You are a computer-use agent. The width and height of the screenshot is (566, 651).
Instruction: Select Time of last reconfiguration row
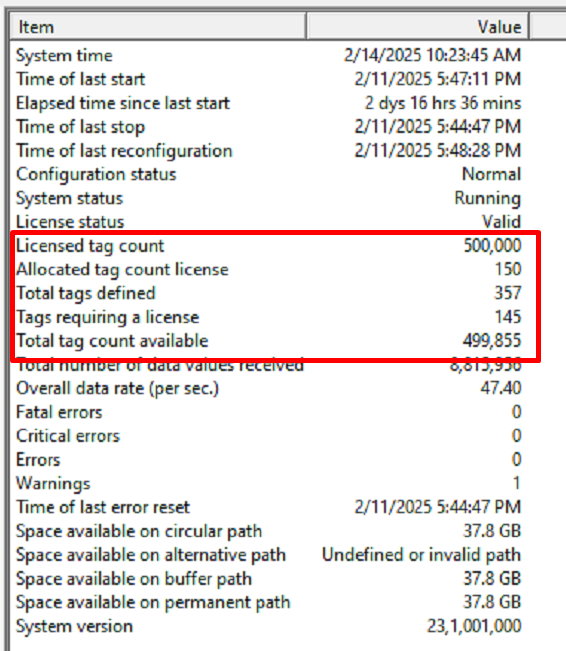[x=269, y=150]
